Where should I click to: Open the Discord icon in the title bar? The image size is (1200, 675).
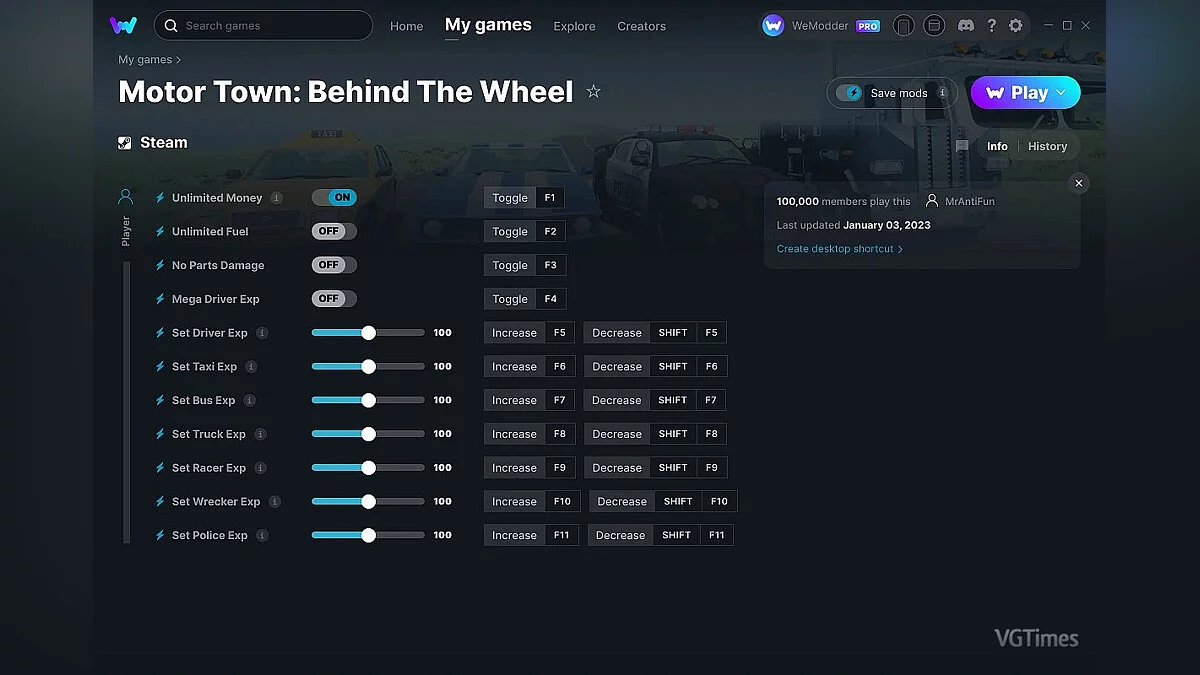tap(965, 25)
